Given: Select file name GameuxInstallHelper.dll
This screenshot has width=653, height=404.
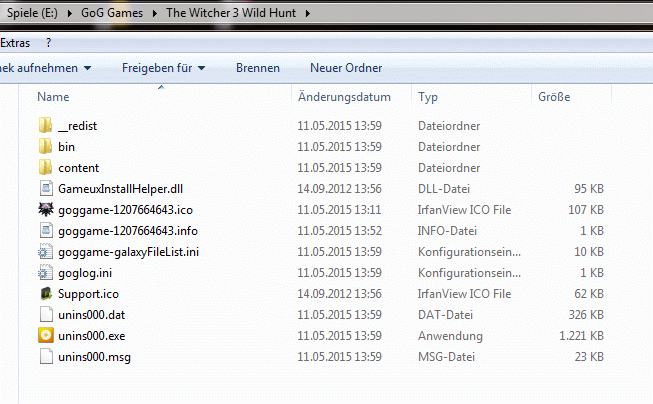Looking at the screenshot, I should point(120,189).
